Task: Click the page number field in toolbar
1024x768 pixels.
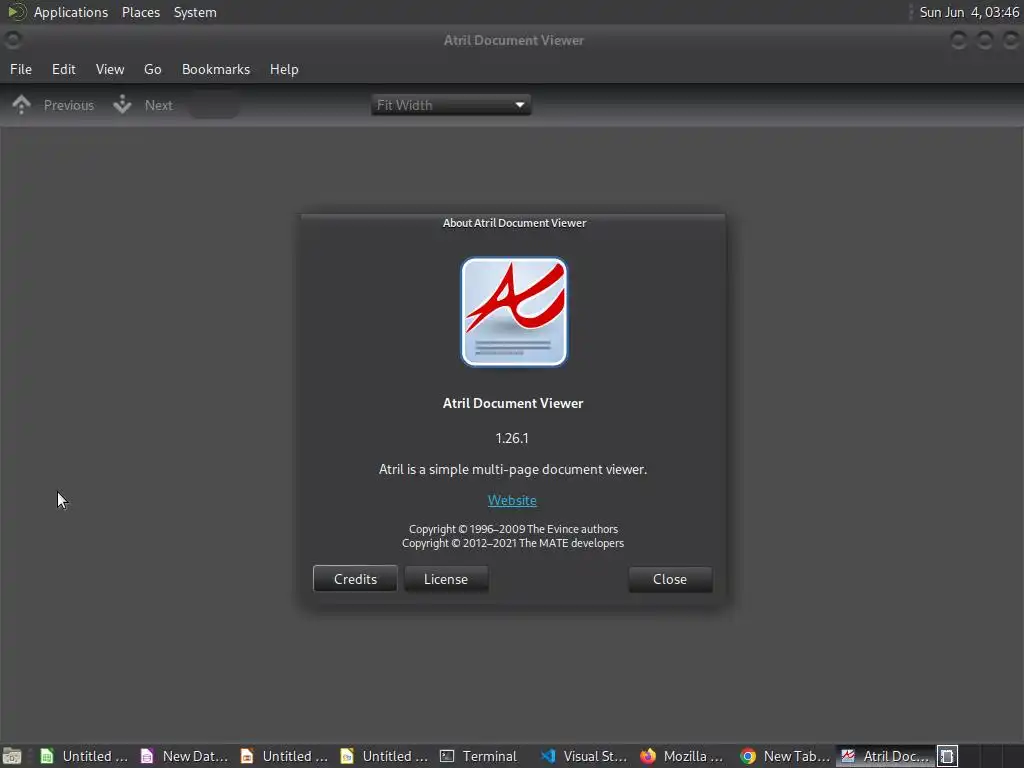Action: click(x=214, y=104)
